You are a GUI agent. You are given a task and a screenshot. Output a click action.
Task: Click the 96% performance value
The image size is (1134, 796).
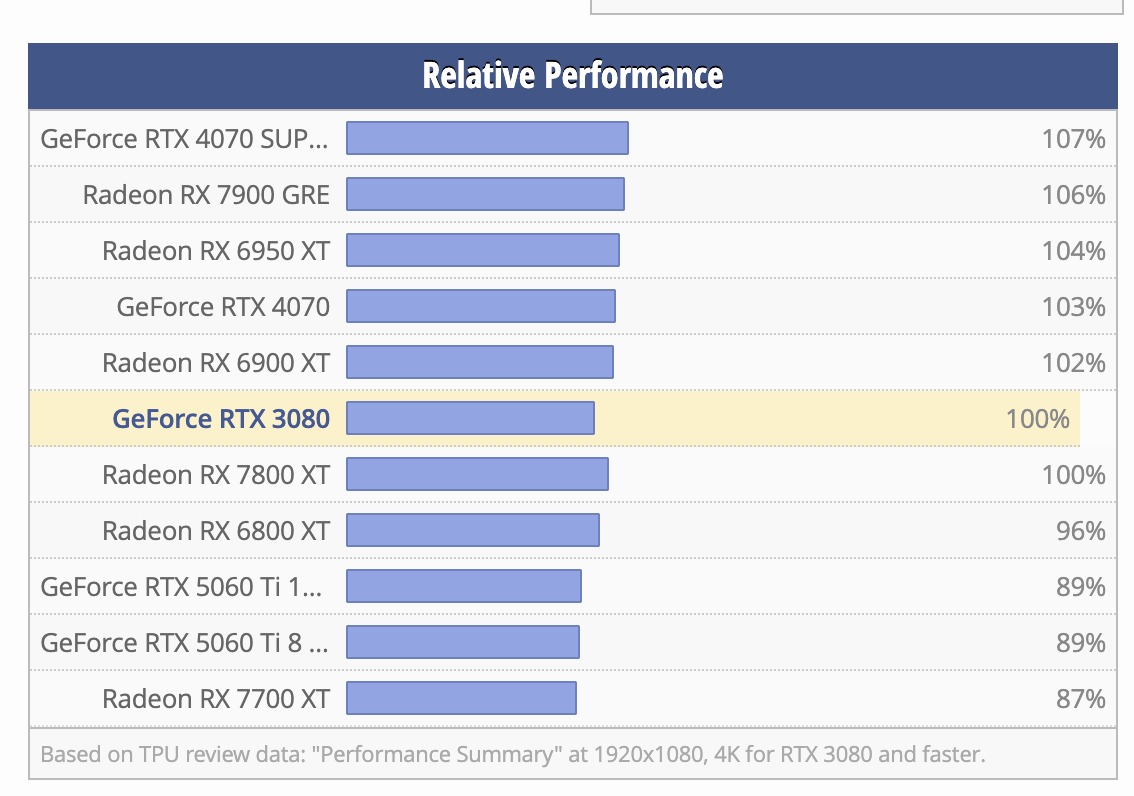(x=1080, y=531)
